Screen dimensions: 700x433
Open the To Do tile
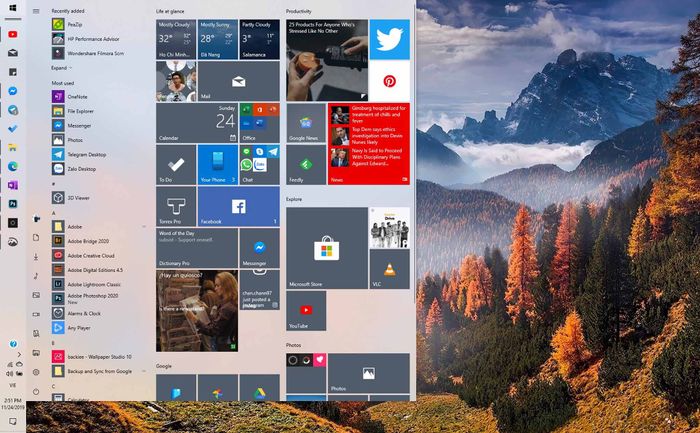pyautogui.click(x=176, y=165)
